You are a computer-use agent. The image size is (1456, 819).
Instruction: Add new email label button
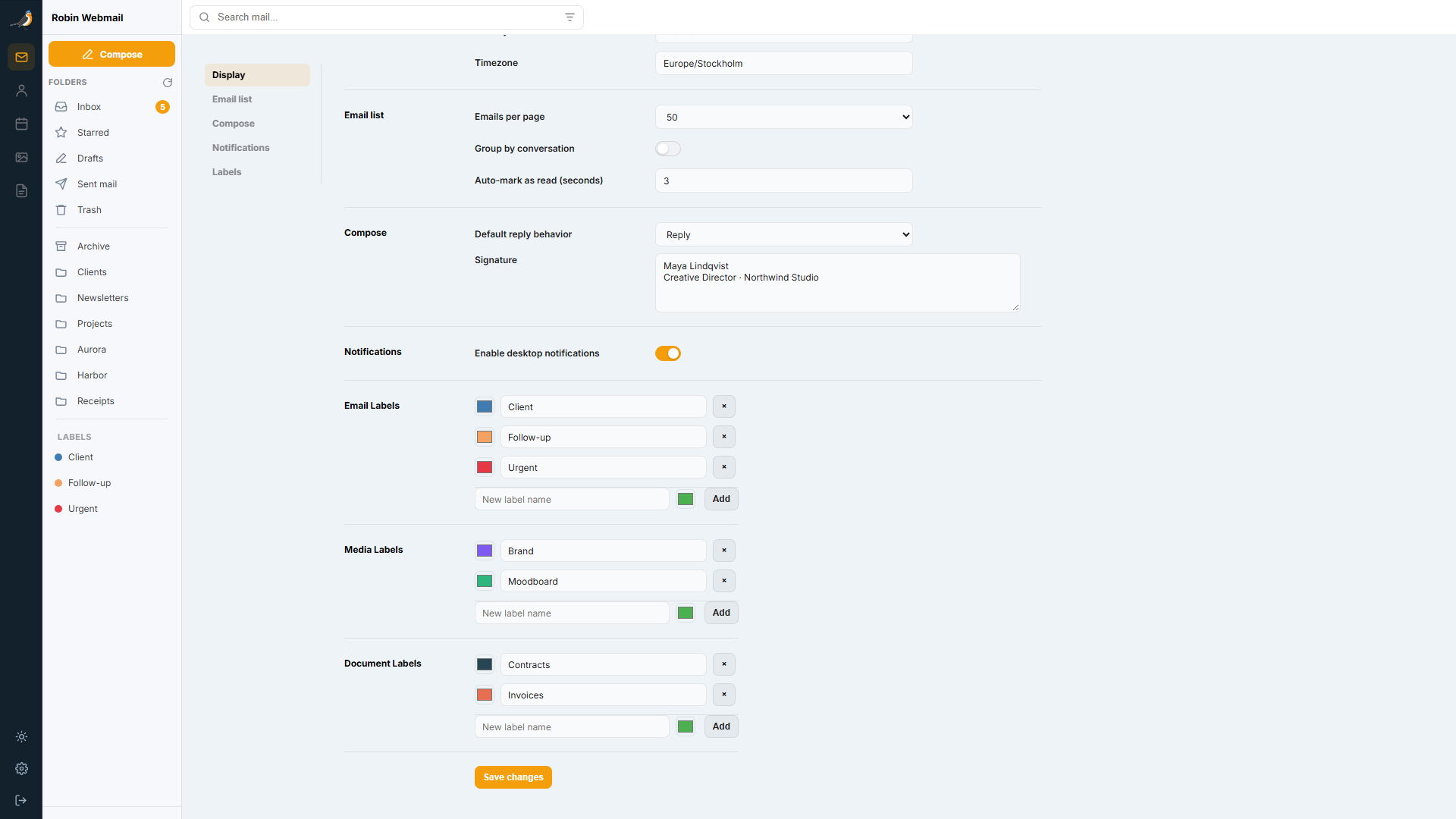pyautogui.click(x=721, y=499)
